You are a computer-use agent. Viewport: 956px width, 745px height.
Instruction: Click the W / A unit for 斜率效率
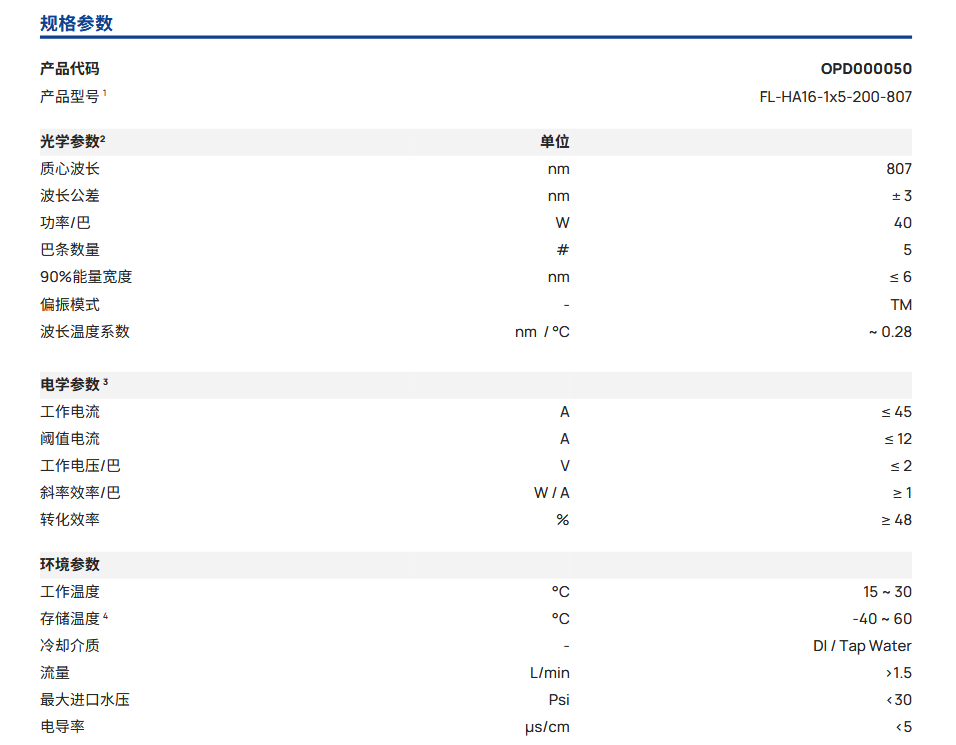click(551, 493)
